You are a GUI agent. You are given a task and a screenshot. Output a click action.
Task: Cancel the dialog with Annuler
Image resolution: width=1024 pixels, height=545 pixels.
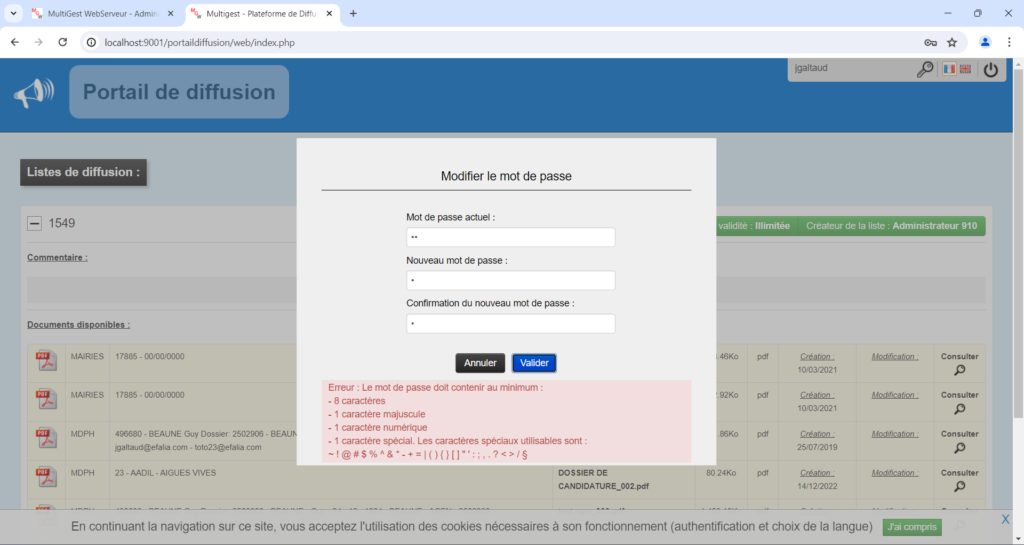pyautogui.click(x=480, y=363)
